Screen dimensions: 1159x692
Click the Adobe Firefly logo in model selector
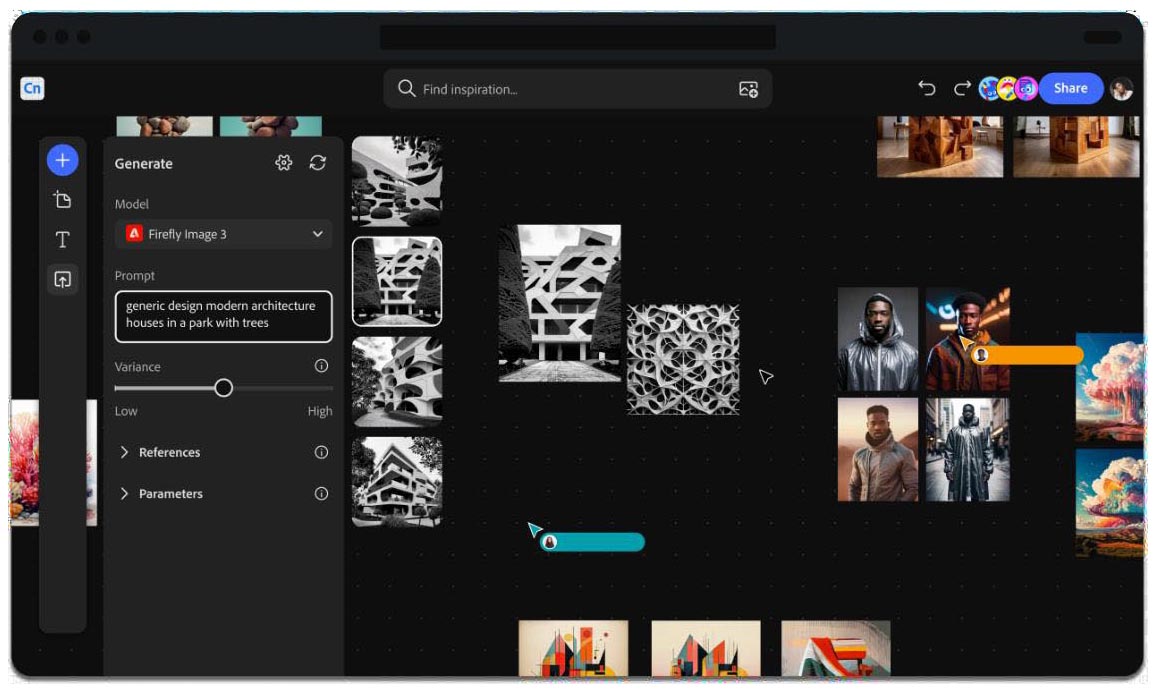click(134, 234)
